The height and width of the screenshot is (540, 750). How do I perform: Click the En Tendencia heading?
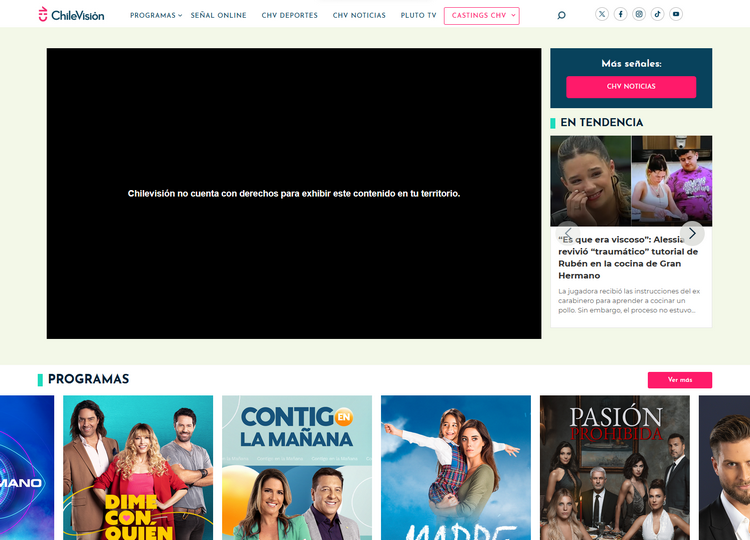point(601,122)
